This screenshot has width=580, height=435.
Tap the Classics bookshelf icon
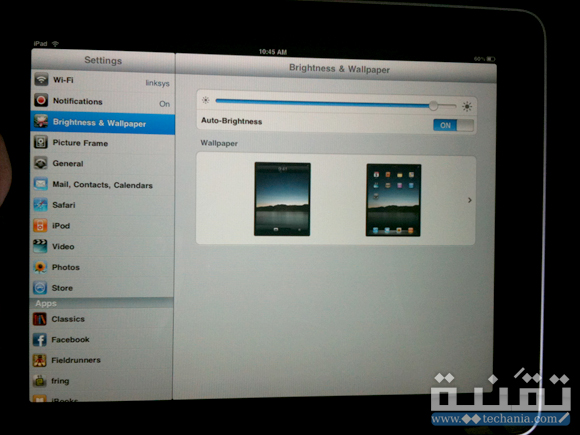pos(40,318)
